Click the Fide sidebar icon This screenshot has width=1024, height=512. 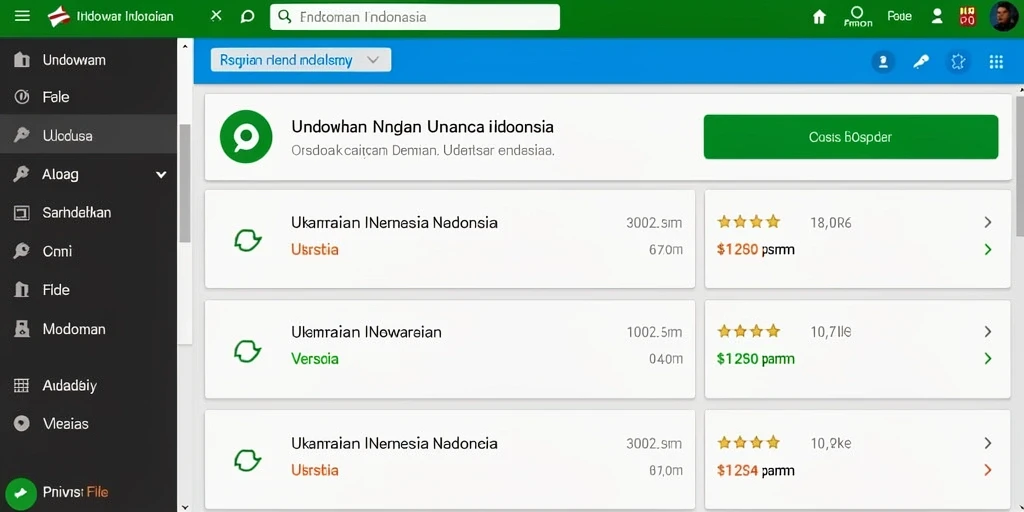pyautogui.click(x=22, y=289)
